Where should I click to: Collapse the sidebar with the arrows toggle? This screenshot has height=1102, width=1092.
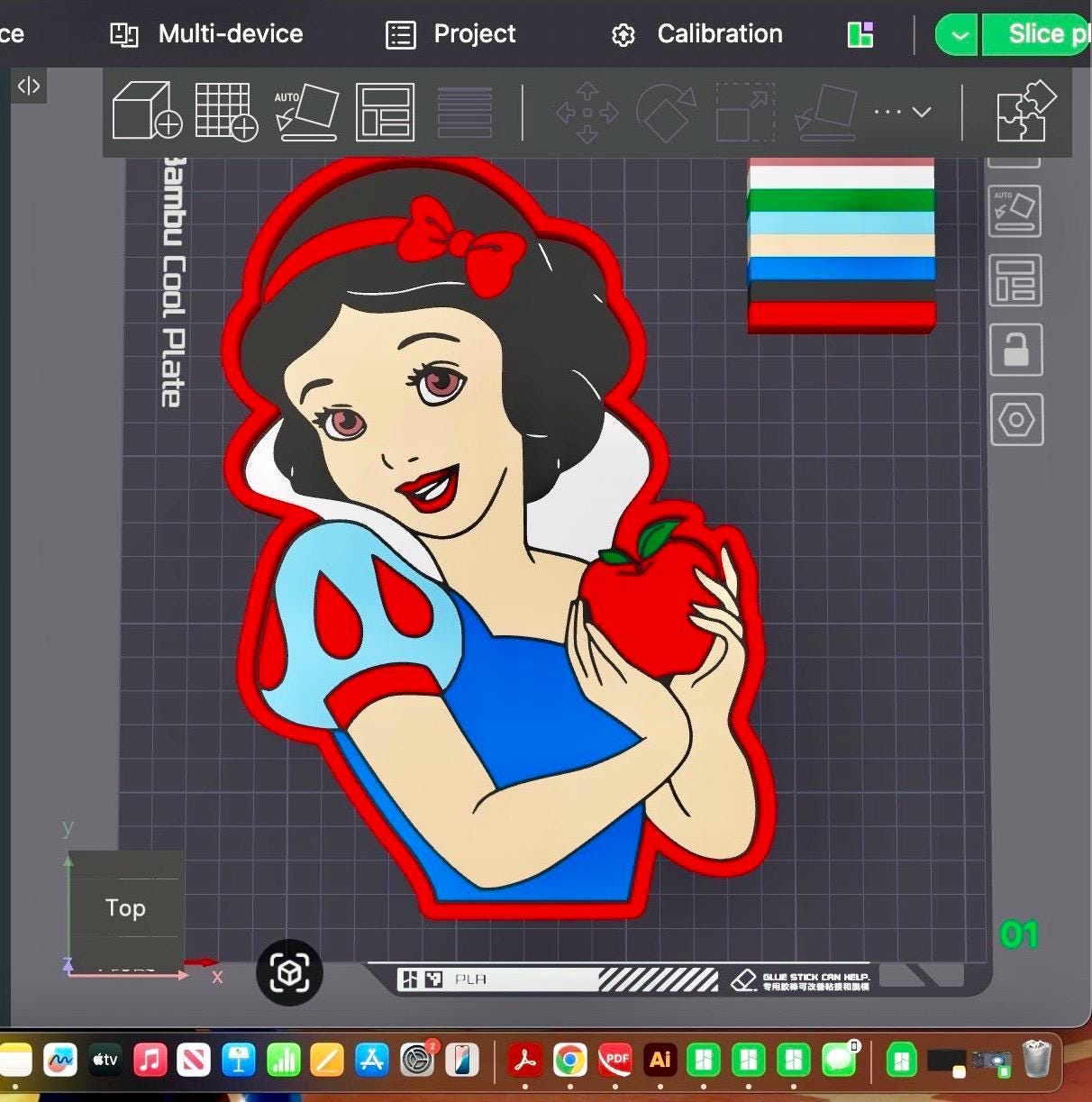pos(29,87)
